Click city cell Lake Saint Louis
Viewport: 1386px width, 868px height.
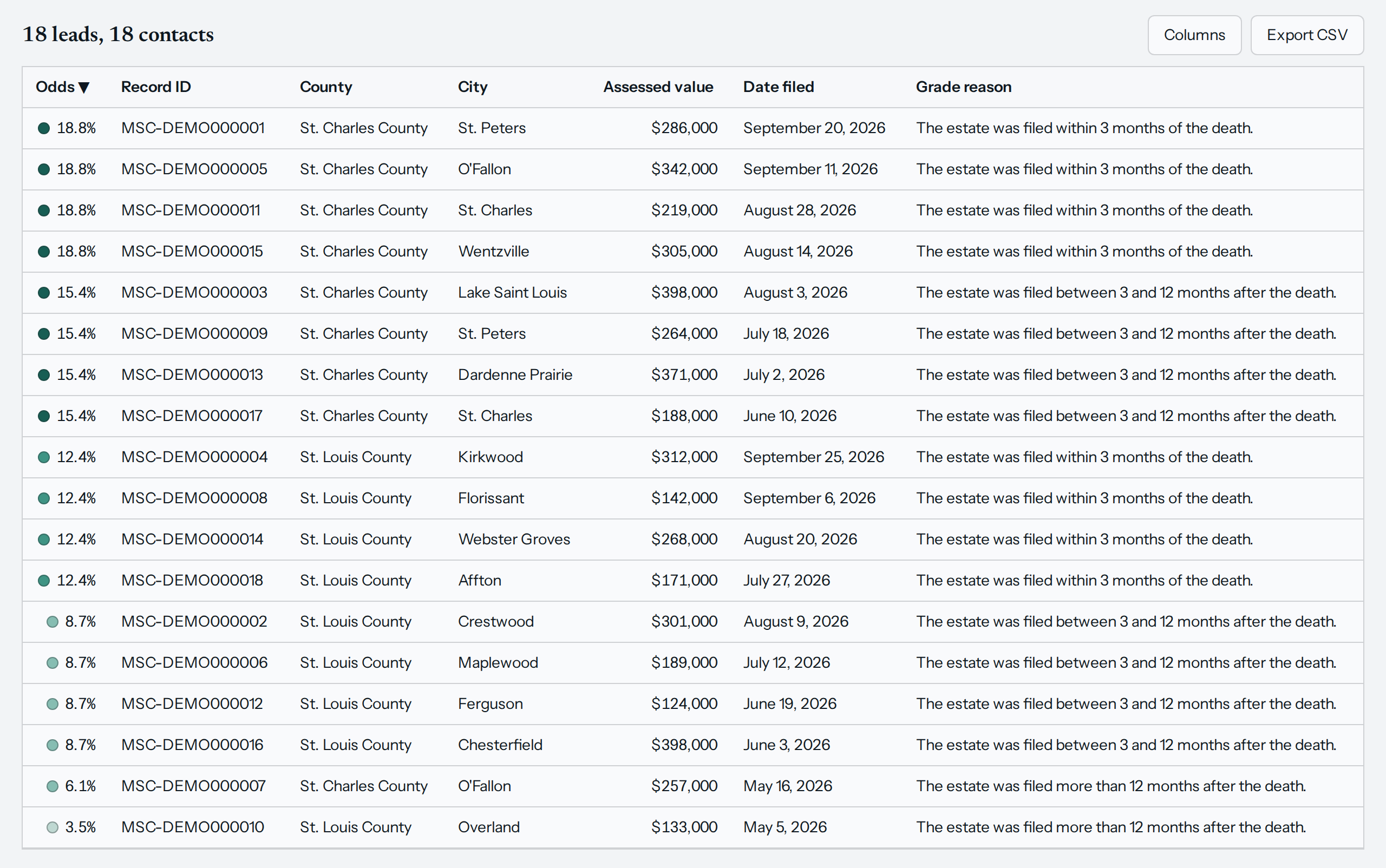512,293
